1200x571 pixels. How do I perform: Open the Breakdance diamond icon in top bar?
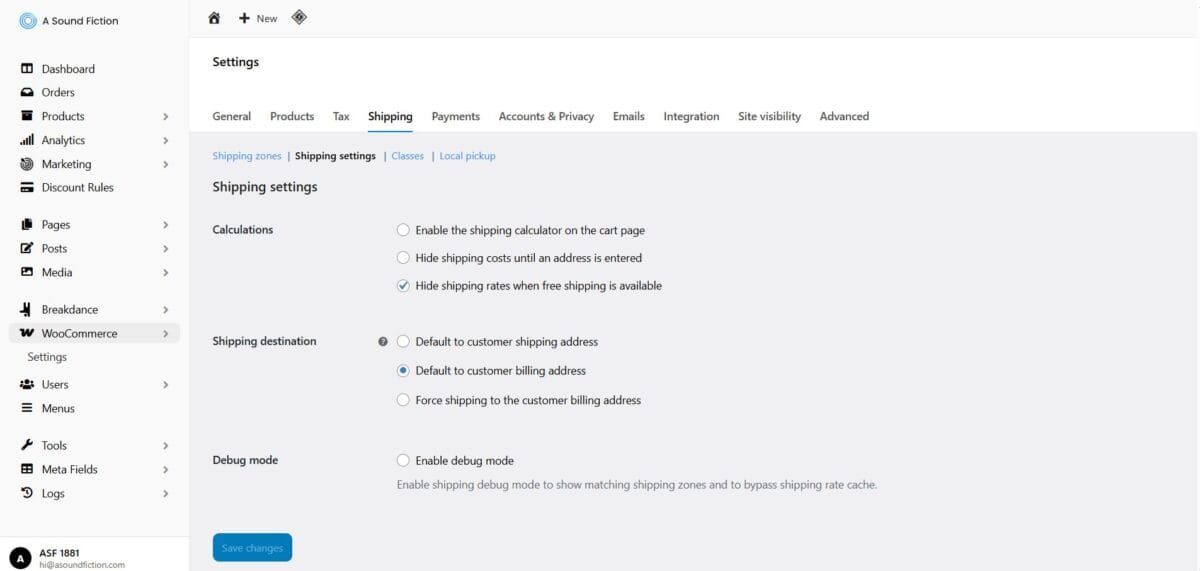pyautogui.click(x=299, y=17)
